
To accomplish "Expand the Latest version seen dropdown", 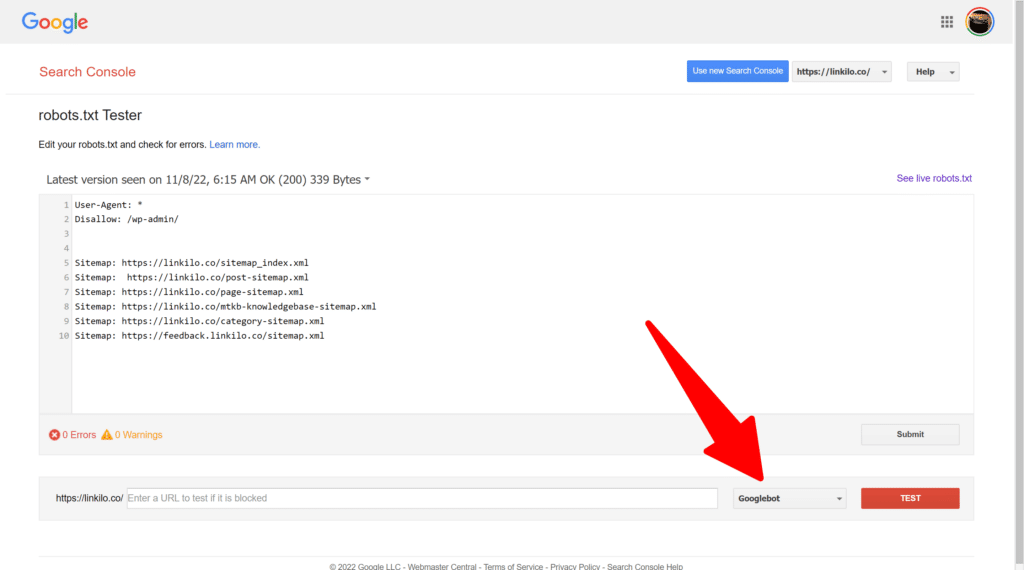I will tap(208, 180).
